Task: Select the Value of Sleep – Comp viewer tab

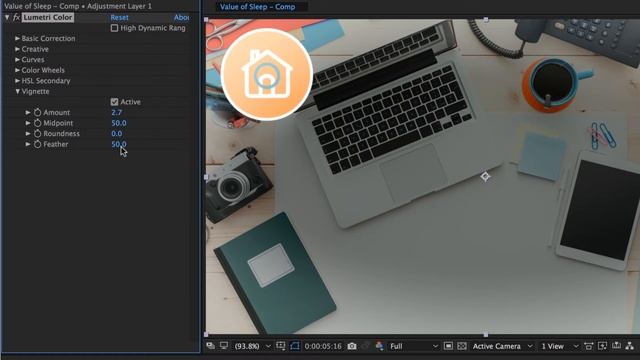Action: [258, 7]
